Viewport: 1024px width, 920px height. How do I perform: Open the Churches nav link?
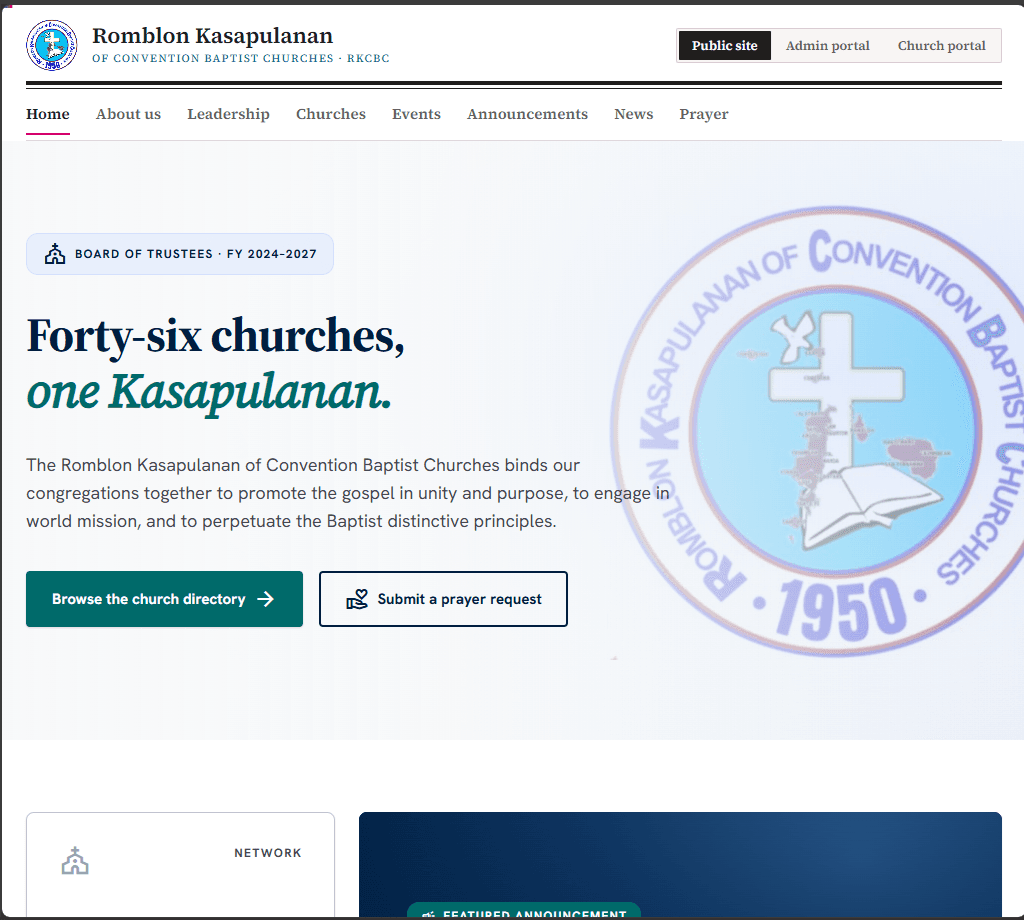330,114
